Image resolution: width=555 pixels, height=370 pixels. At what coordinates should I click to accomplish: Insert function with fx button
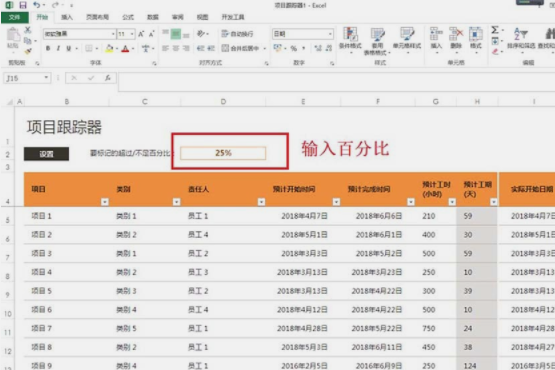tap(108, 78)
